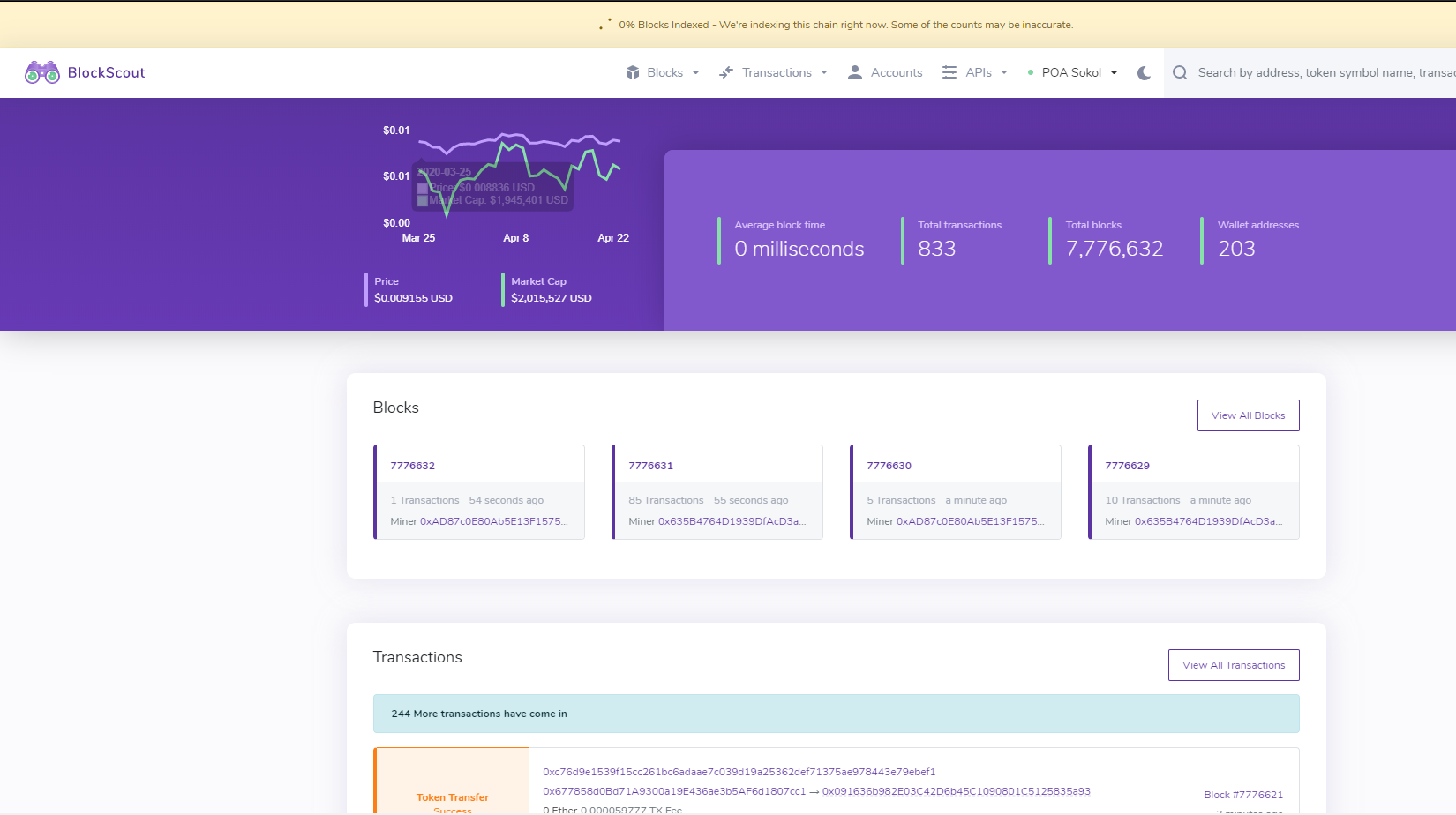Click the person icon beside Accounts

click(x=853, y=72)
